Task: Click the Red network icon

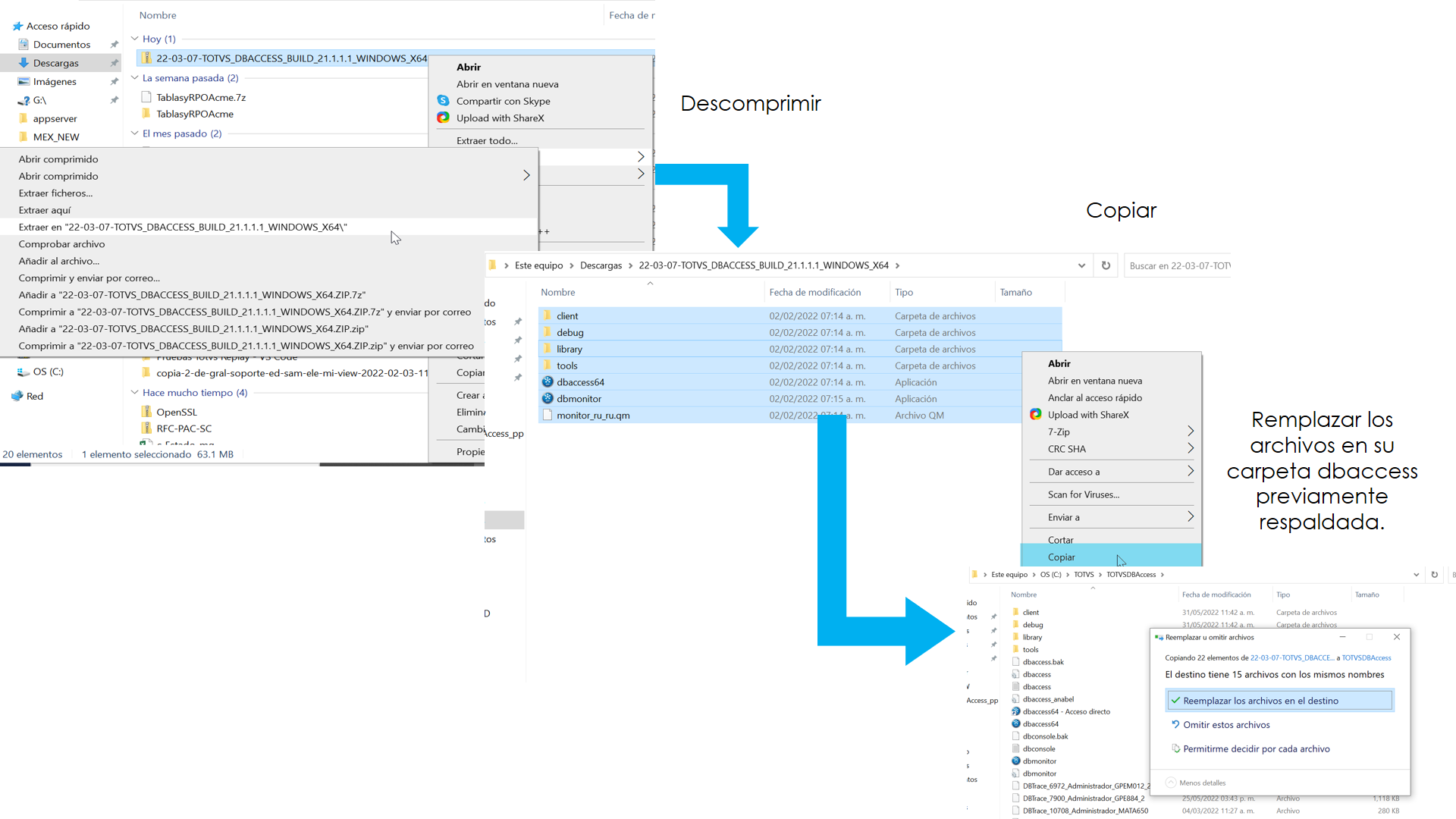Action: (x=17, y=396)
